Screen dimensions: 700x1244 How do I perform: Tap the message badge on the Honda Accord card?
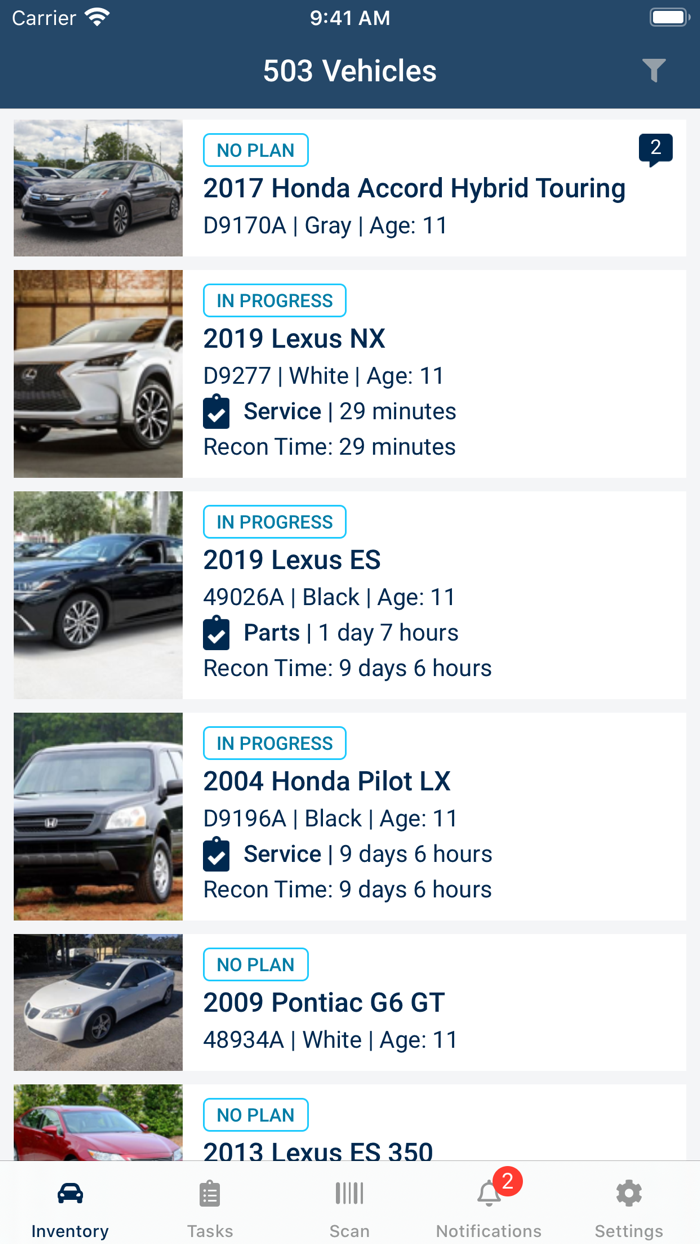(x=655, y=150)
